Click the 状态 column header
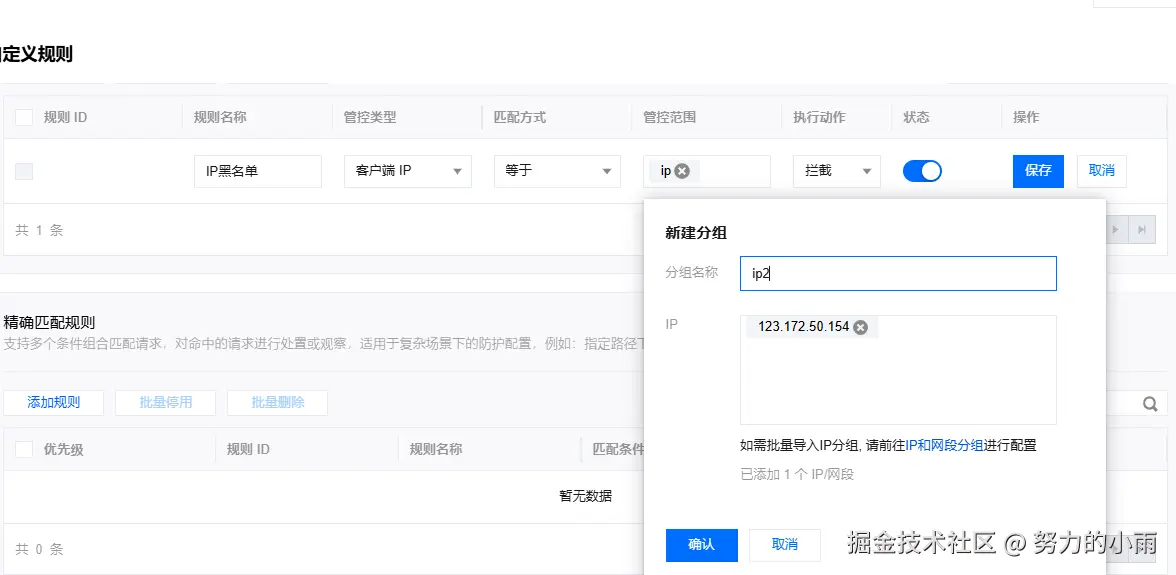 coord(916,118)
